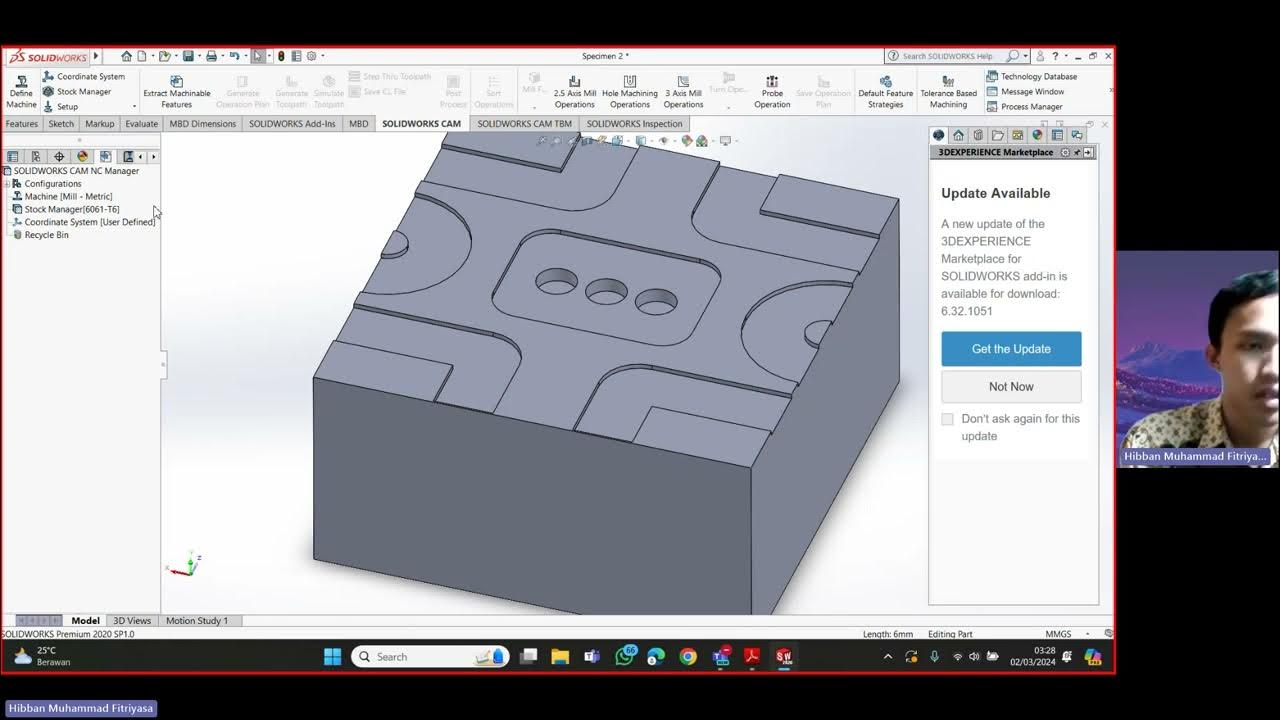The image size is (1280, 720).
Task: Switch to the Sketch tab
Action: [61, 124]
